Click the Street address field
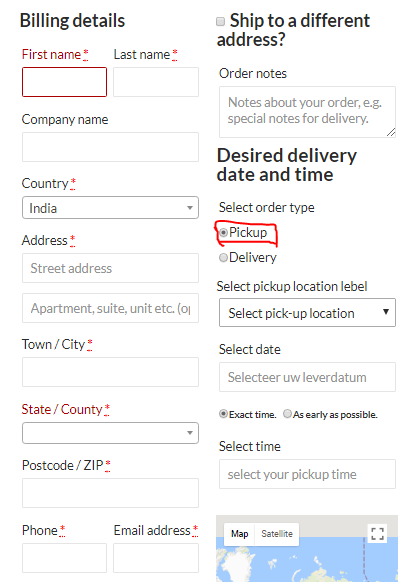Screen dimensions: 412x582 click(x=110, y=268)
